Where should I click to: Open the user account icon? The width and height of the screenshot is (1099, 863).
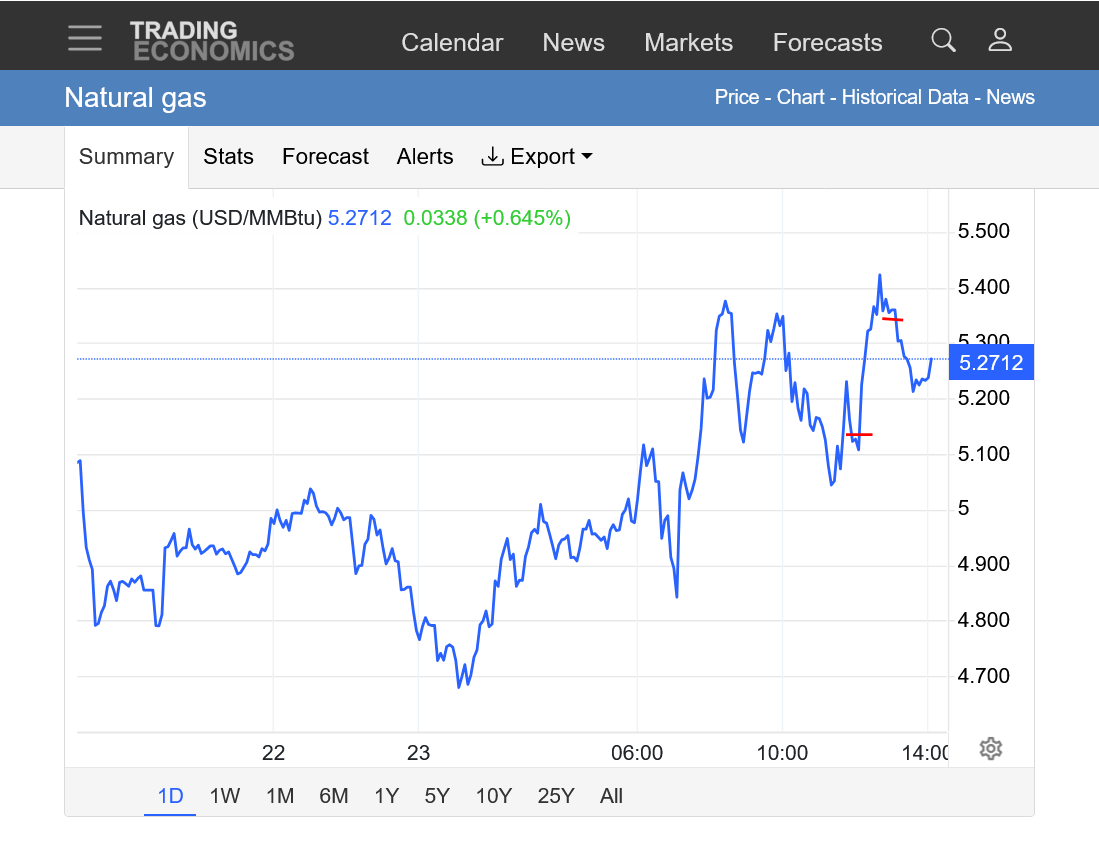point(1000,40)
